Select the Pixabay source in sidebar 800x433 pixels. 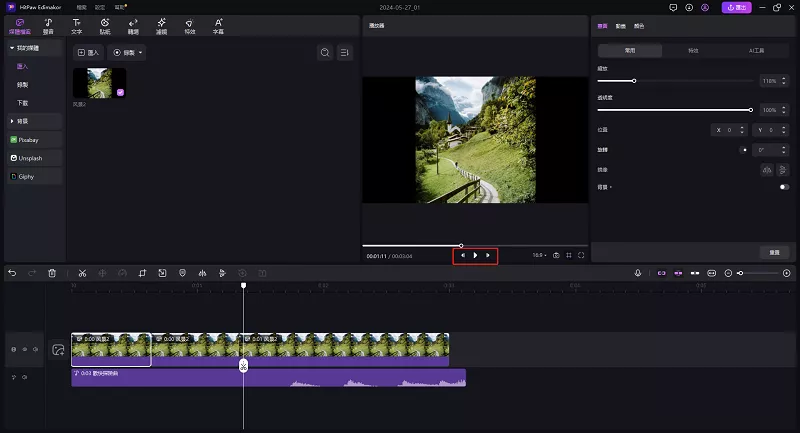tap(30, 140)
